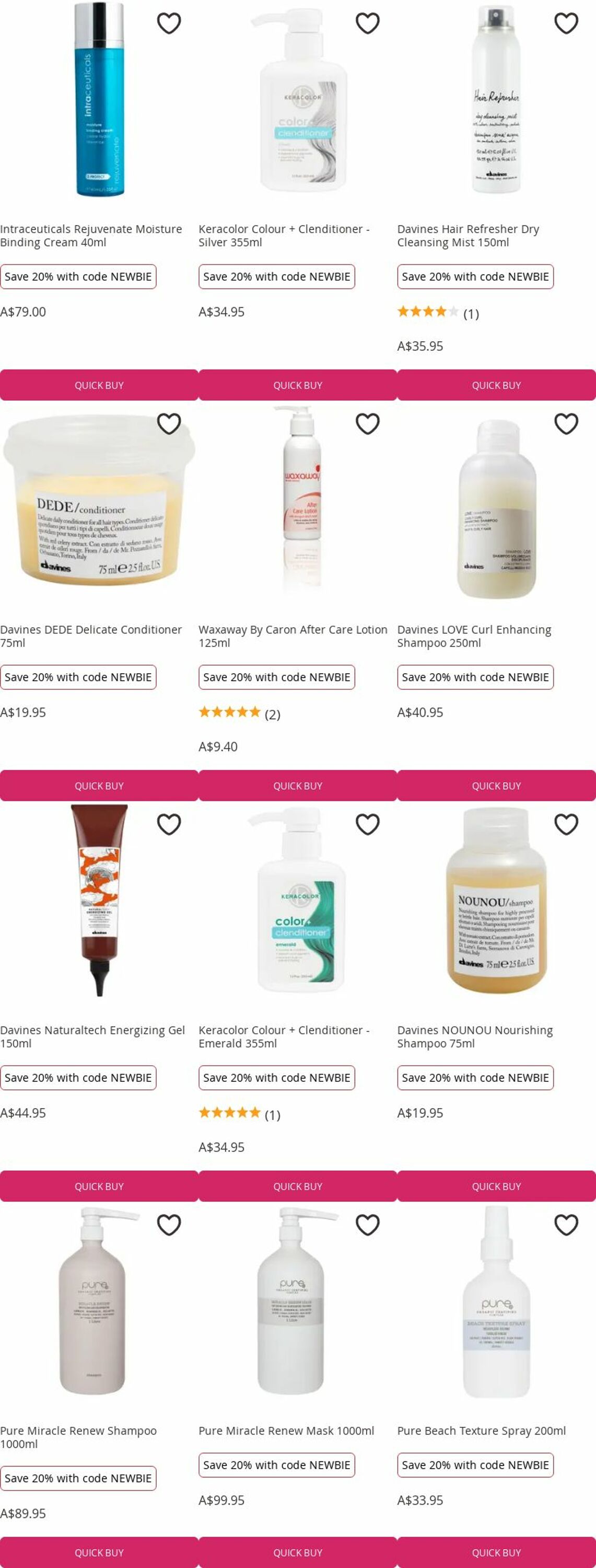Open Pure Miracle Renew Mask 1000ml title
This screenshot has width=596, height=1568.
pos(286,1431)
